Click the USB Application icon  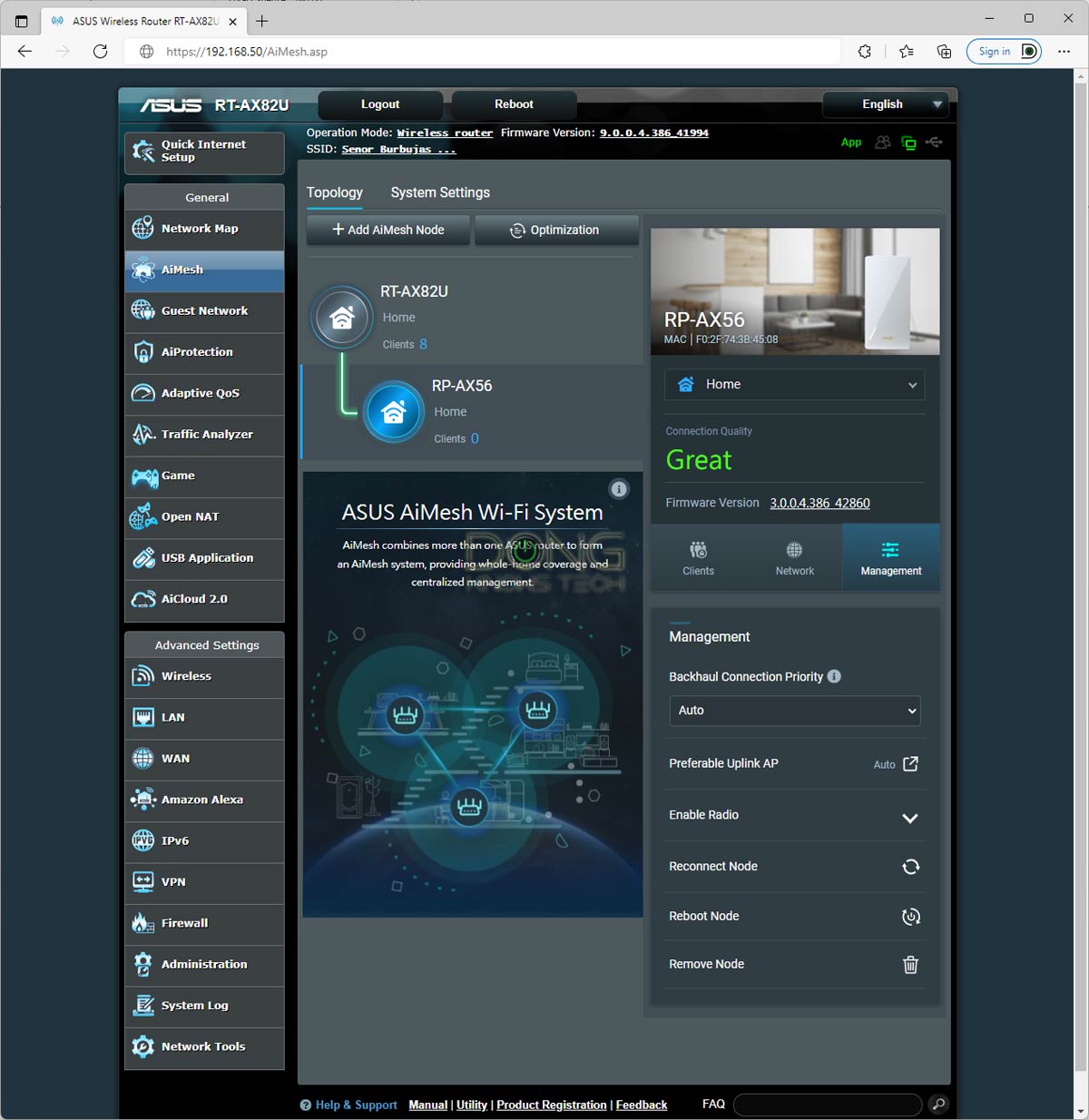(x=143, y=558)
